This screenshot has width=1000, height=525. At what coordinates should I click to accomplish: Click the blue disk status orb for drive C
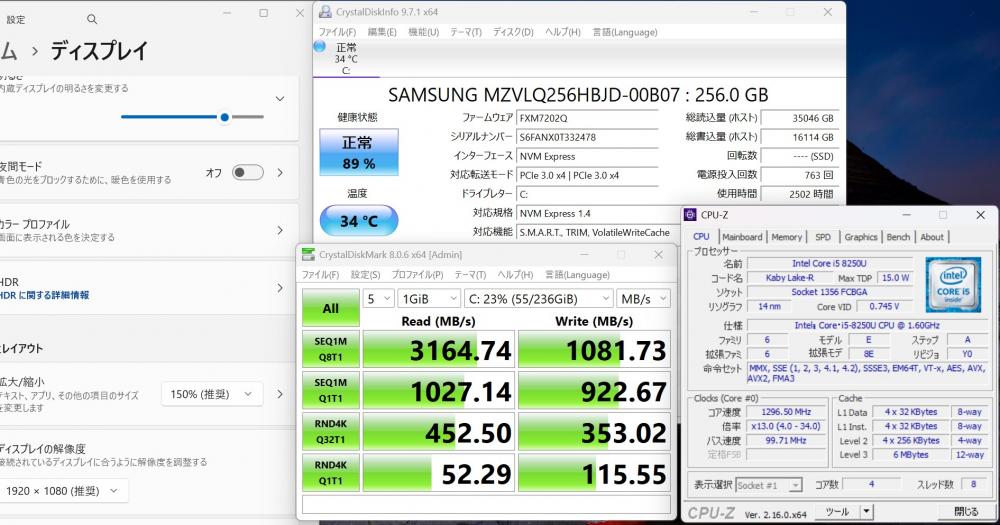tap(320, 47)
